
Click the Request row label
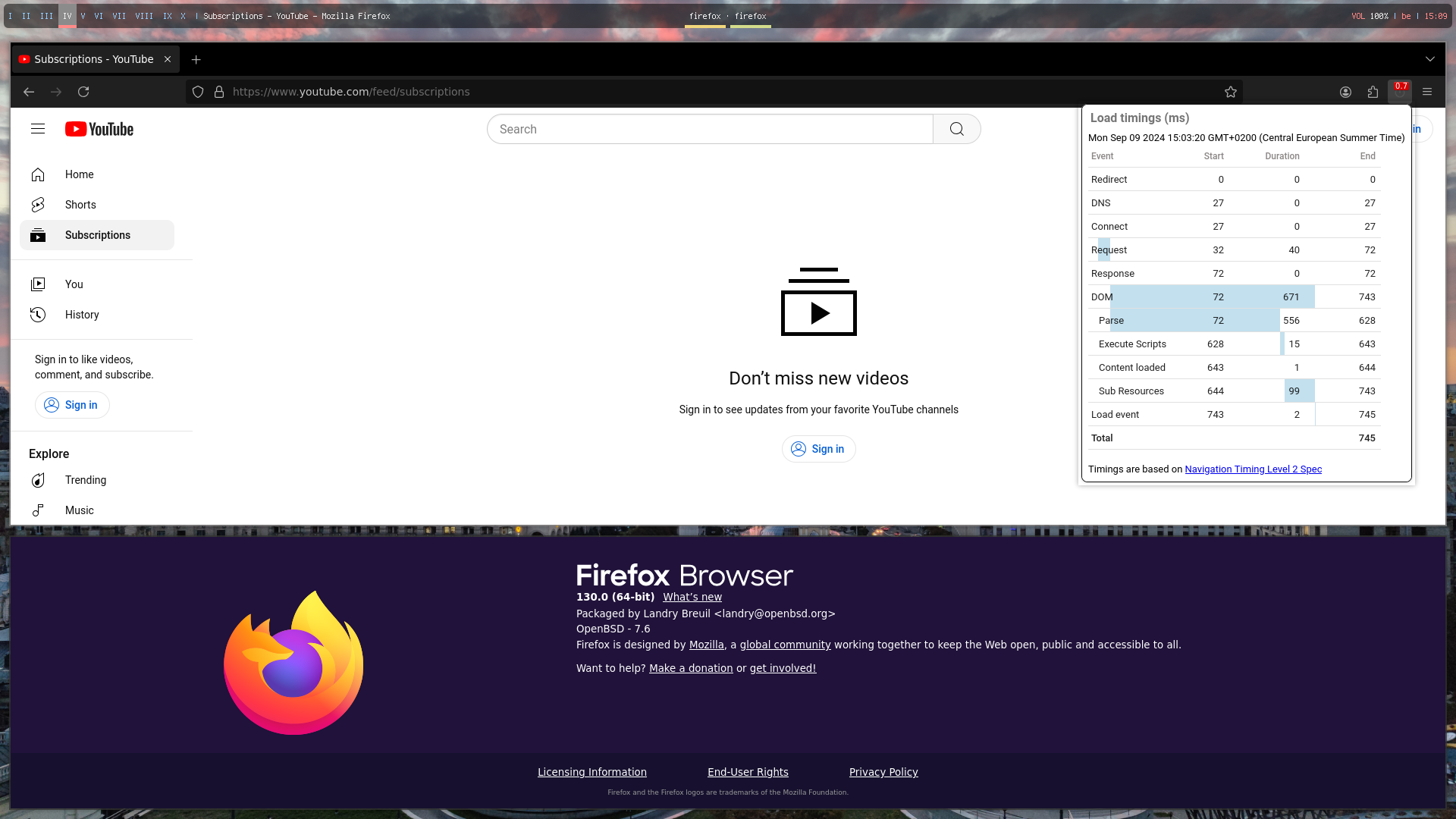[x=1109, y=250]
